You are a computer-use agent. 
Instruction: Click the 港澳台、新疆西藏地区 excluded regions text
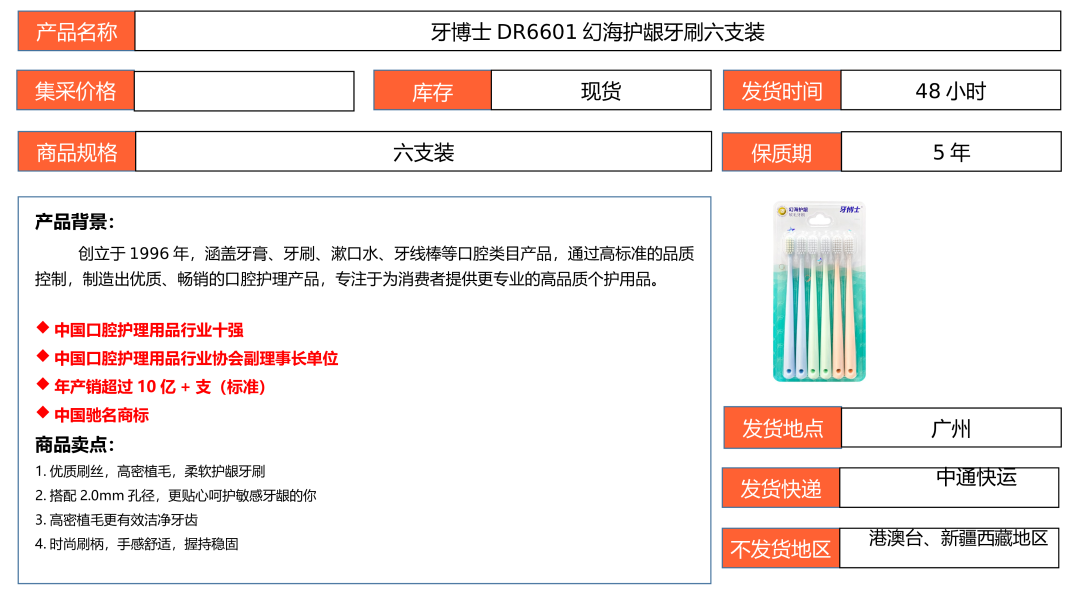point(958,538)
